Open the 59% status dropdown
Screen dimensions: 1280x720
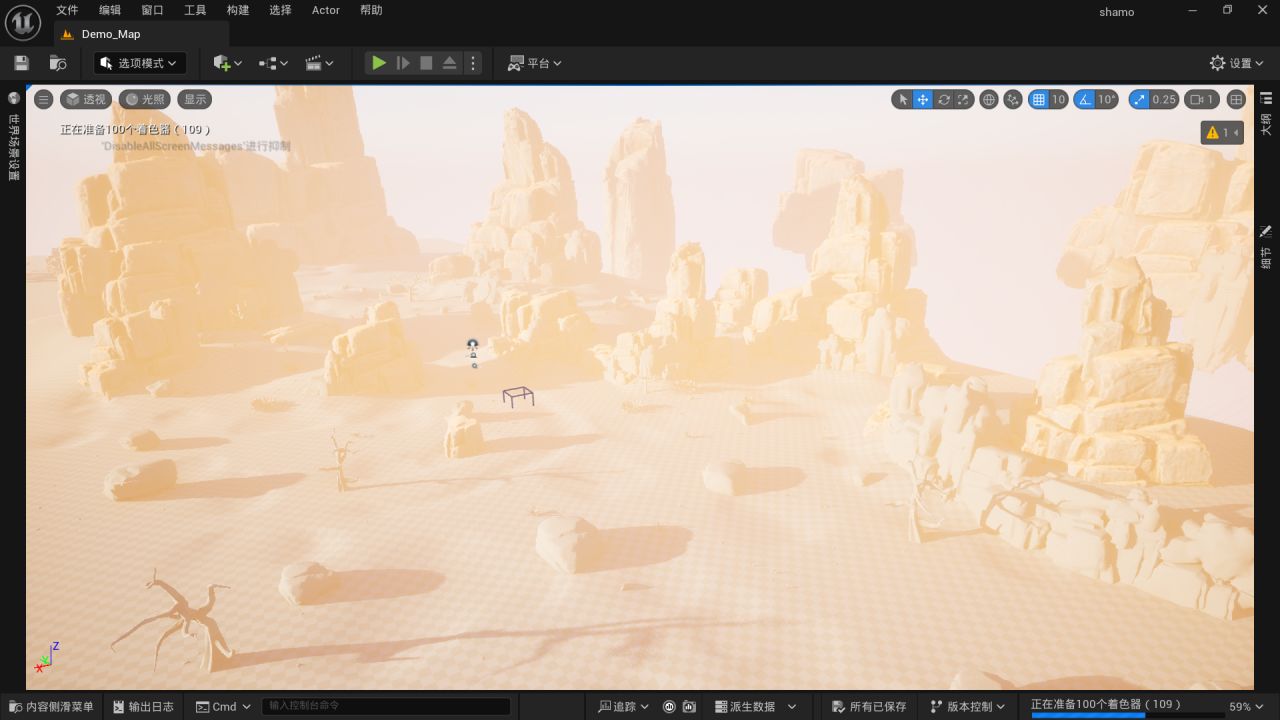1247,706
